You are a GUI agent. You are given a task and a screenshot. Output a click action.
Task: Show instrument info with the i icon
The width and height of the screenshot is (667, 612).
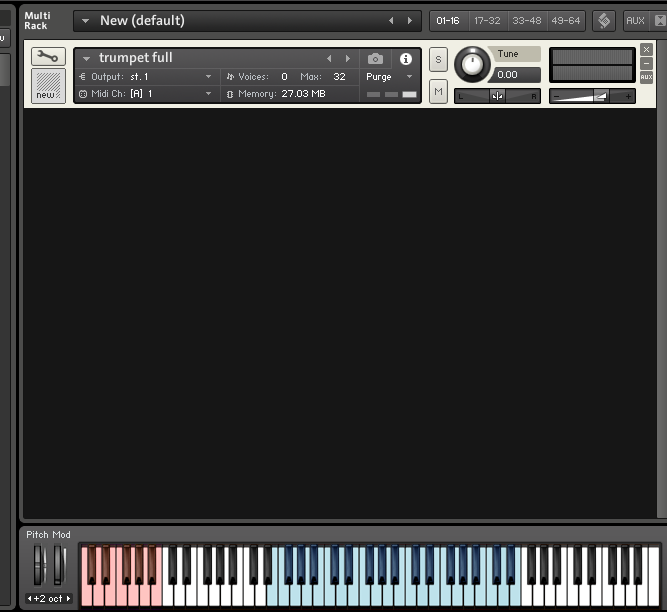coord(405,59)
